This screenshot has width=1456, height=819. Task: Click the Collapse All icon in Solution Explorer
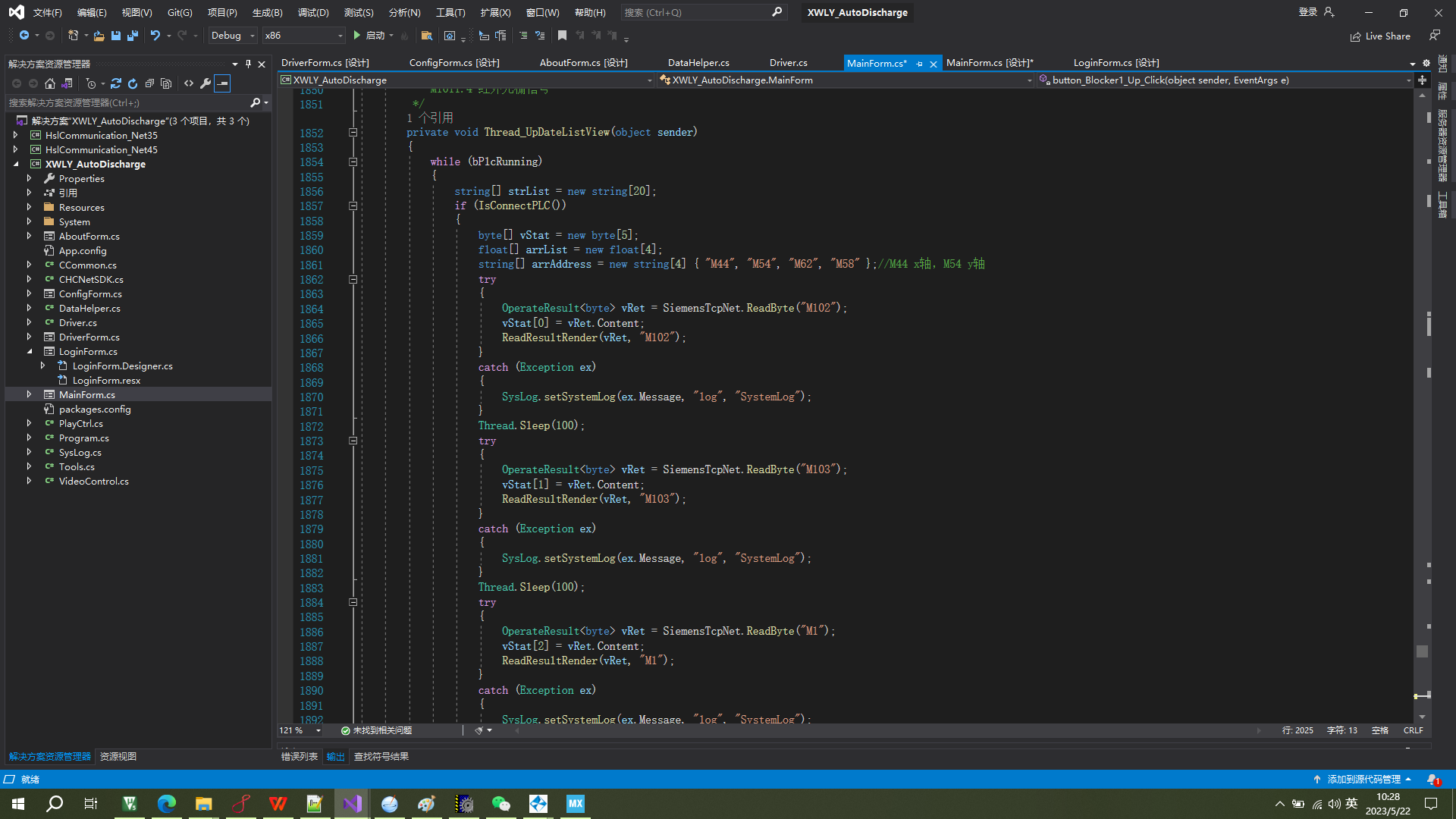pos(149,83)
